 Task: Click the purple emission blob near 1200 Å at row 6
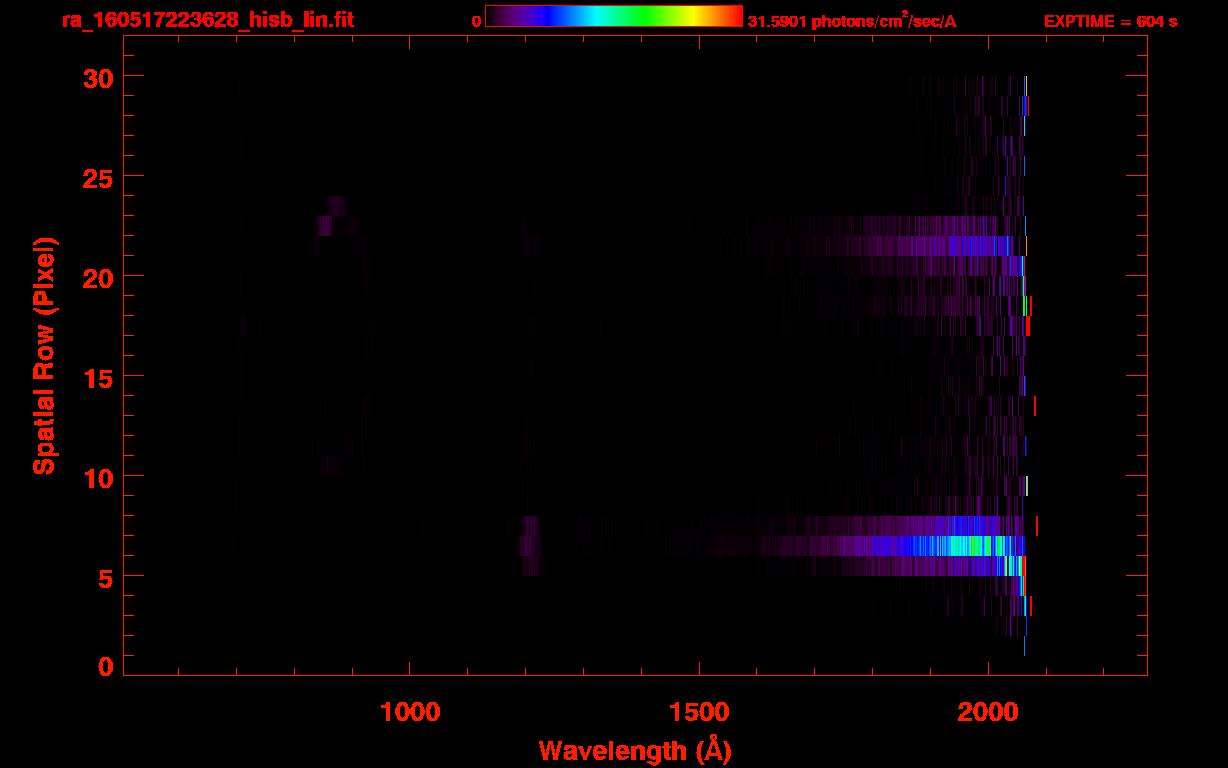[530, 546]
